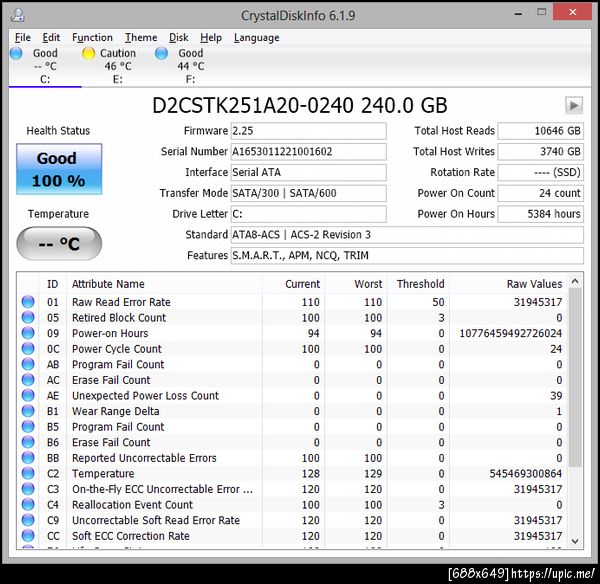Click the status orb for Power Cycle Count
The height and width of the screenshot is (584, 600).
[x=28, y=349]
